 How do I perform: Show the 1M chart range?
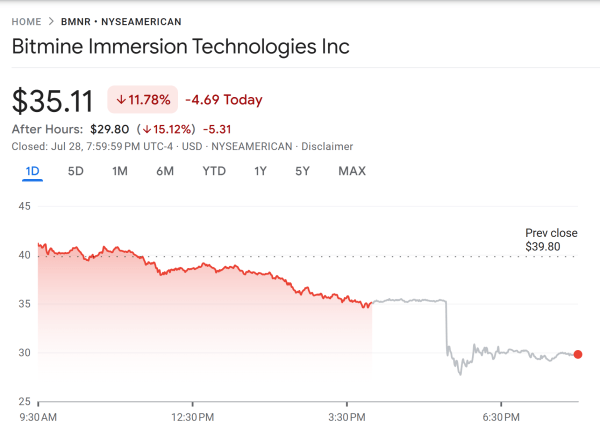120,171
